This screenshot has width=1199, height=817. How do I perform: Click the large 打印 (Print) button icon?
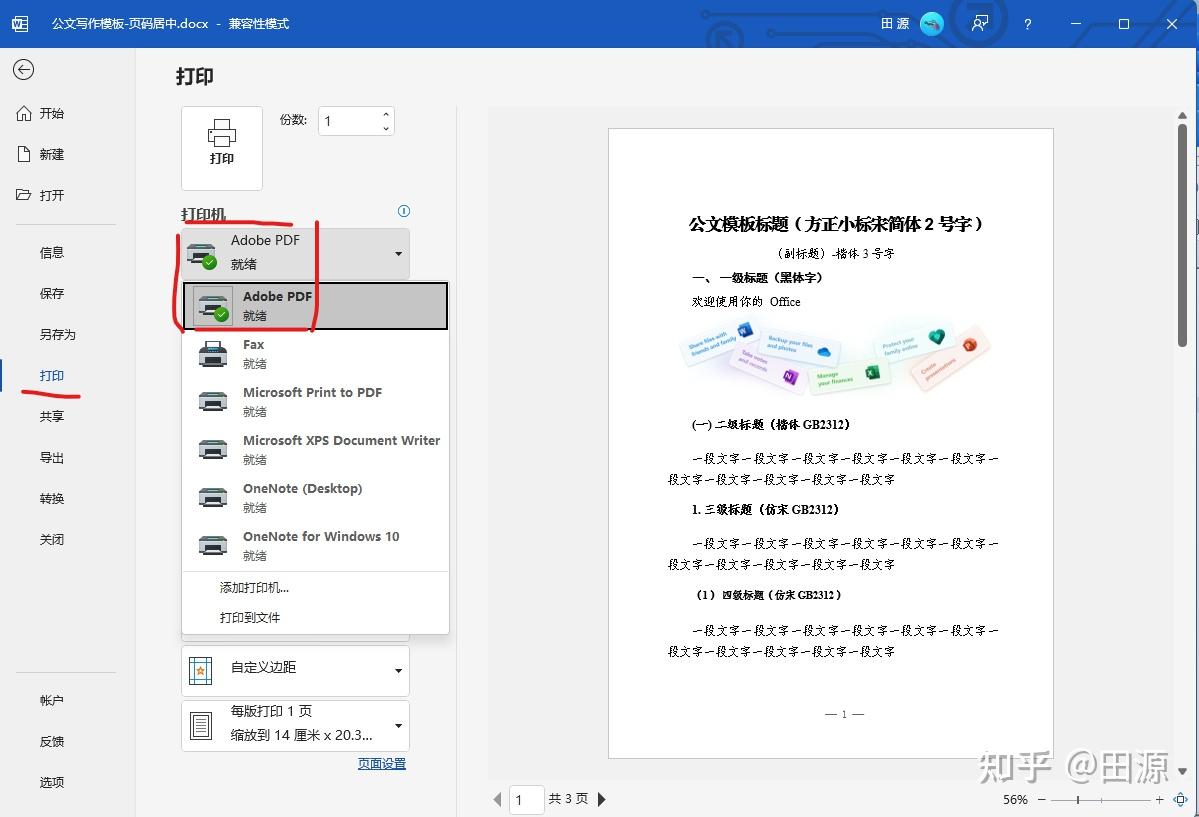point(221,147)
